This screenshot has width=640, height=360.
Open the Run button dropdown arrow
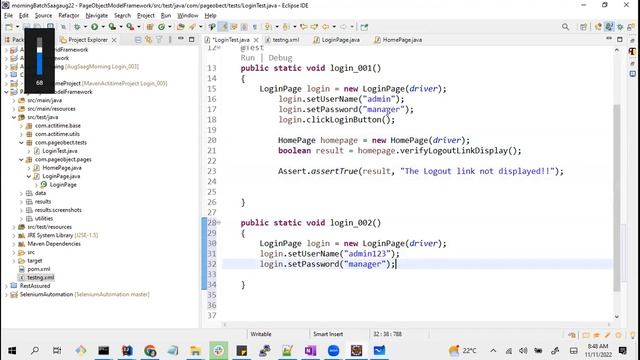(102, 27)
